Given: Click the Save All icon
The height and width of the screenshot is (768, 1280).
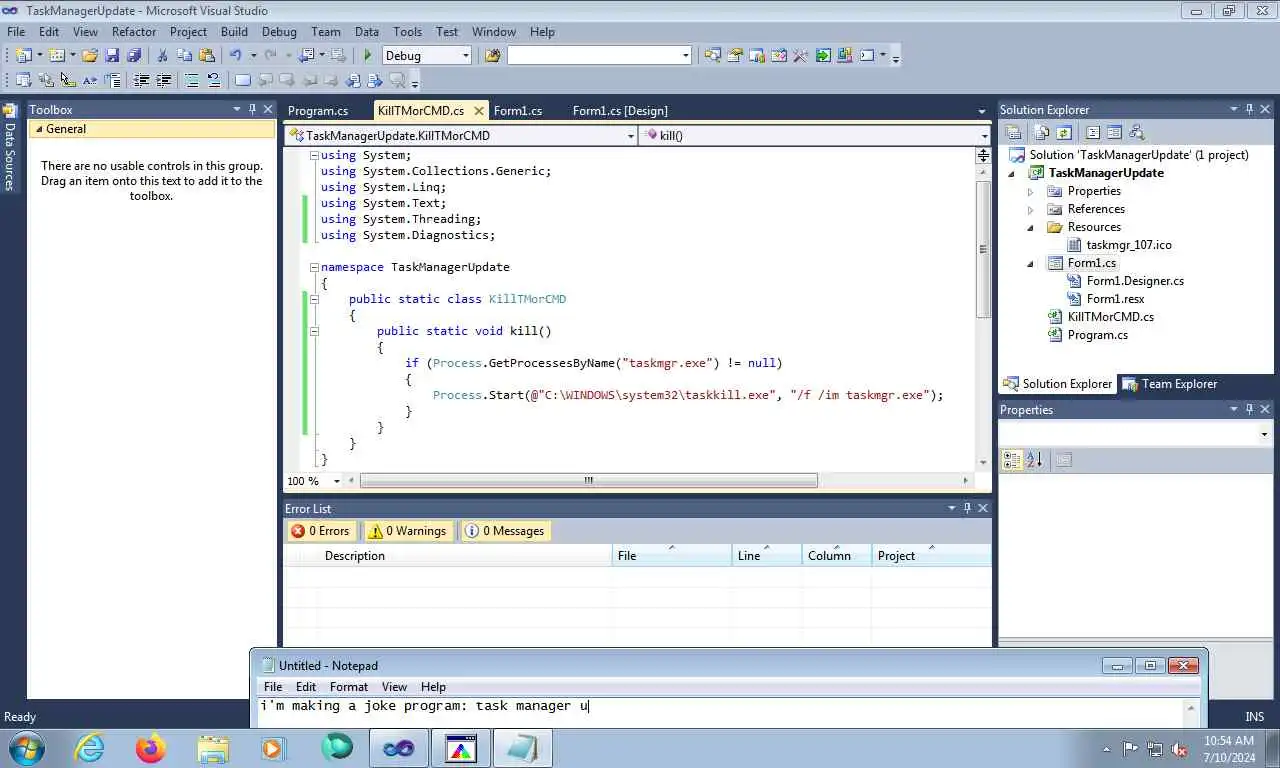Looking at the screenshot, I should pos(134,56).
